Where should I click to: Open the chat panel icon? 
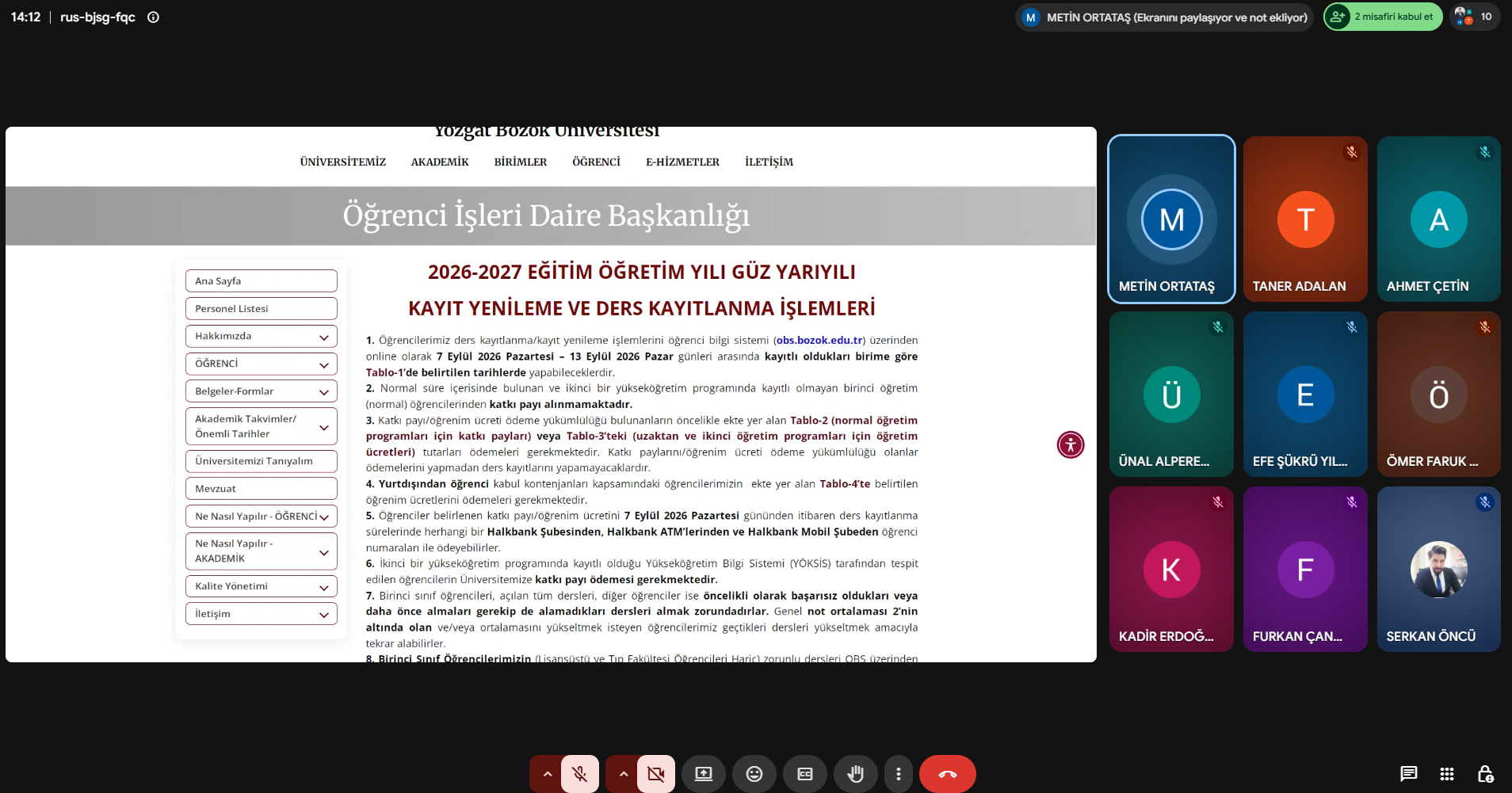[1408, 774]
